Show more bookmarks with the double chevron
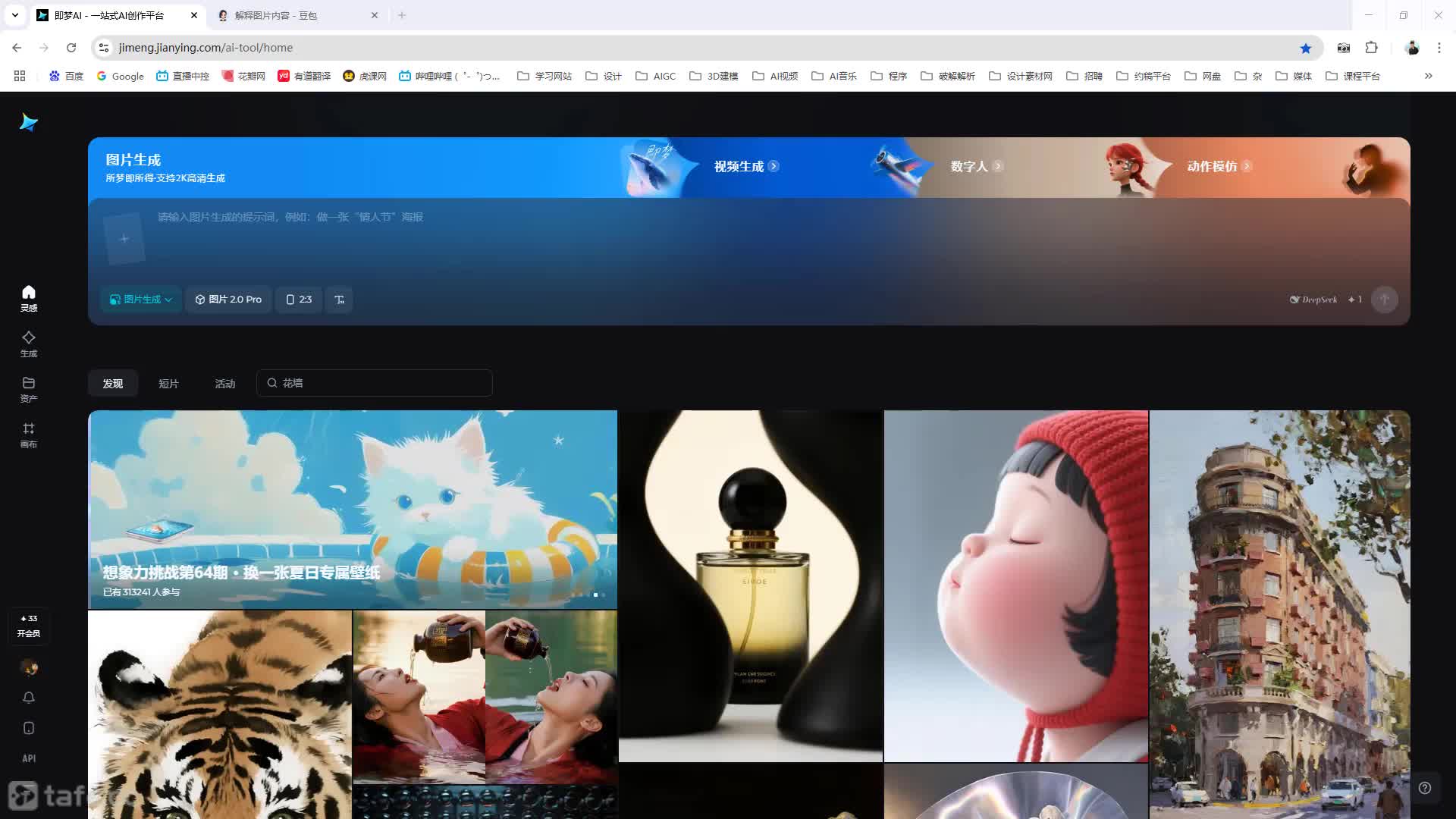 [x=1428, y=76]
